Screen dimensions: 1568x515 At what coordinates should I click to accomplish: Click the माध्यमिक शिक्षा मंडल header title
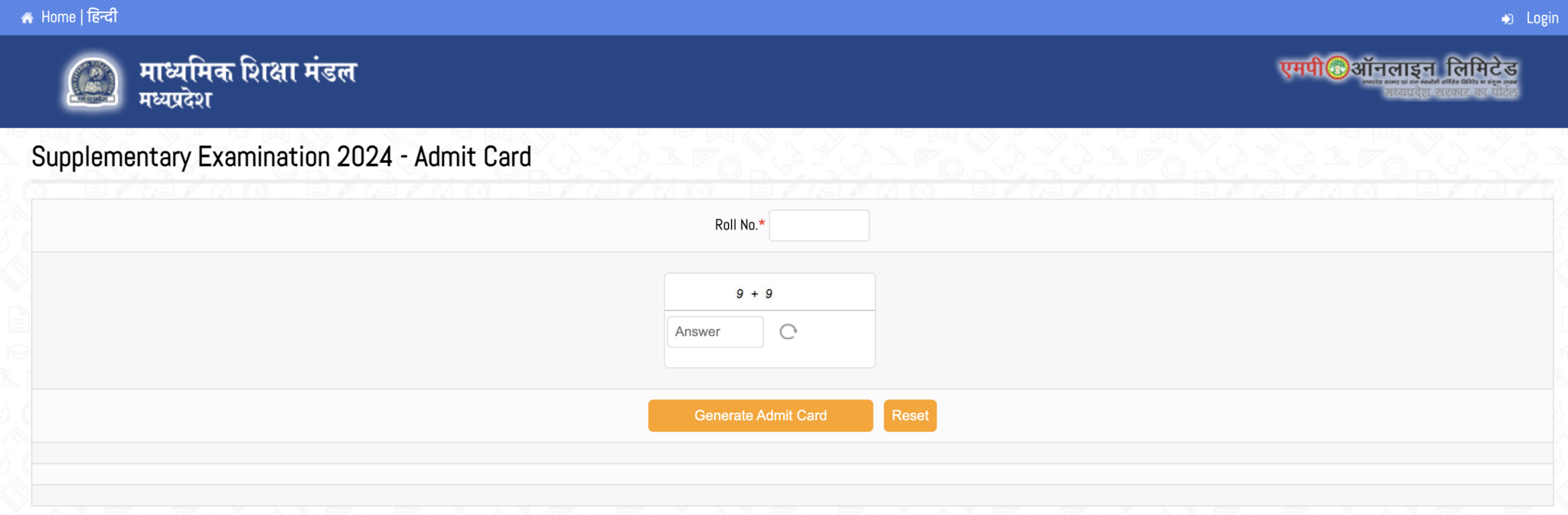(247, 73)
